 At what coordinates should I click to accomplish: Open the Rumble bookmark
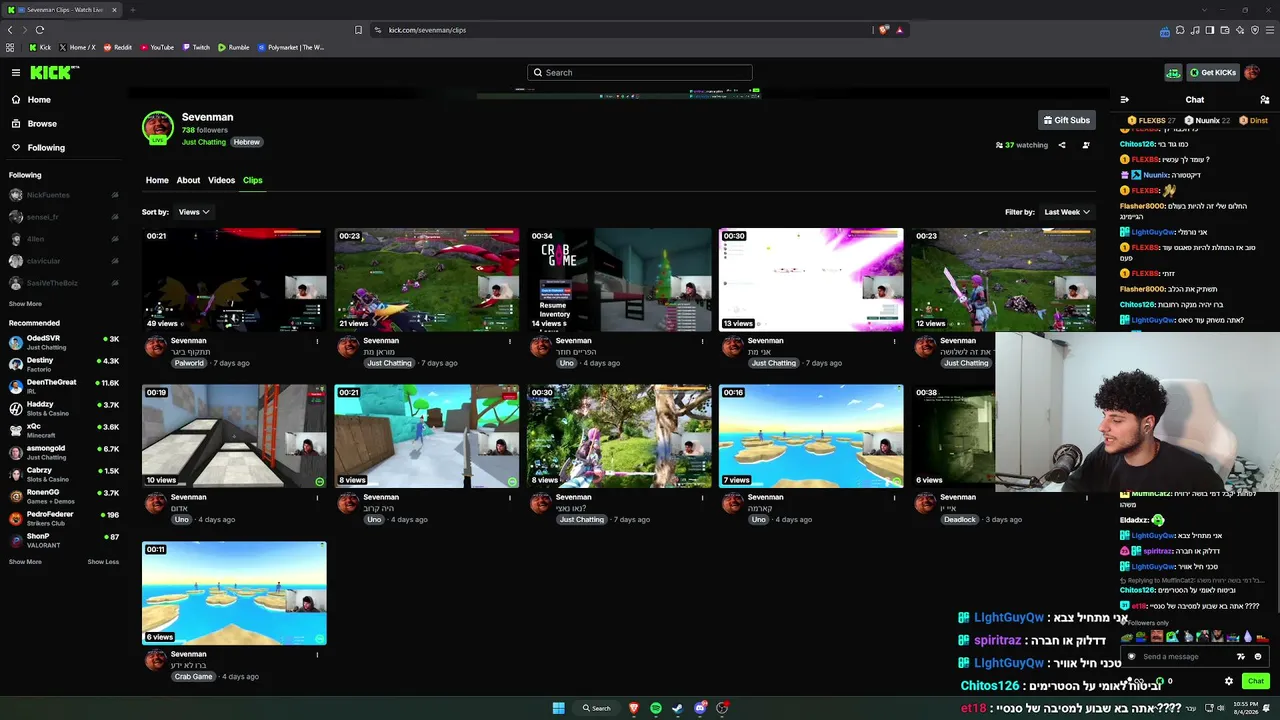233,47
